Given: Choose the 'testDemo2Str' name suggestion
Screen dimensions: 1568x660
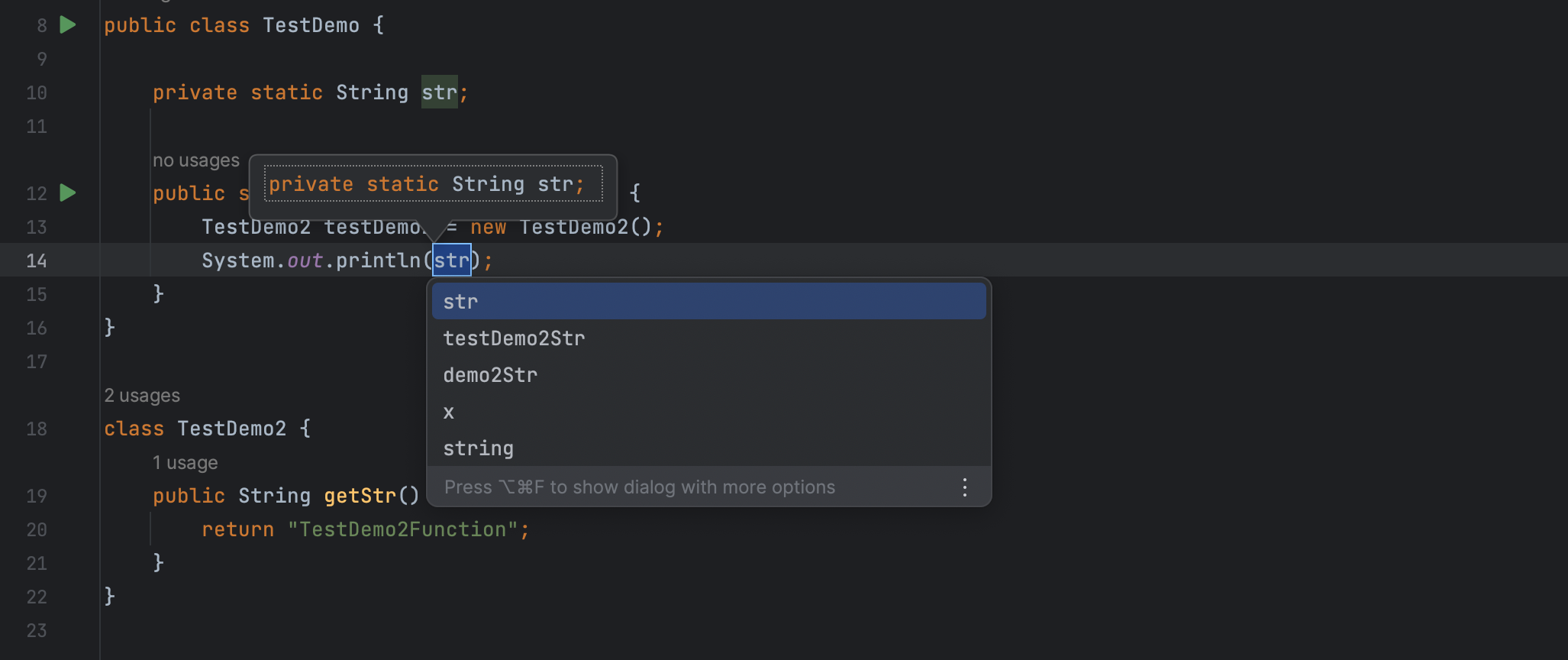Looking at the screenshot, I should click(514, 338).
